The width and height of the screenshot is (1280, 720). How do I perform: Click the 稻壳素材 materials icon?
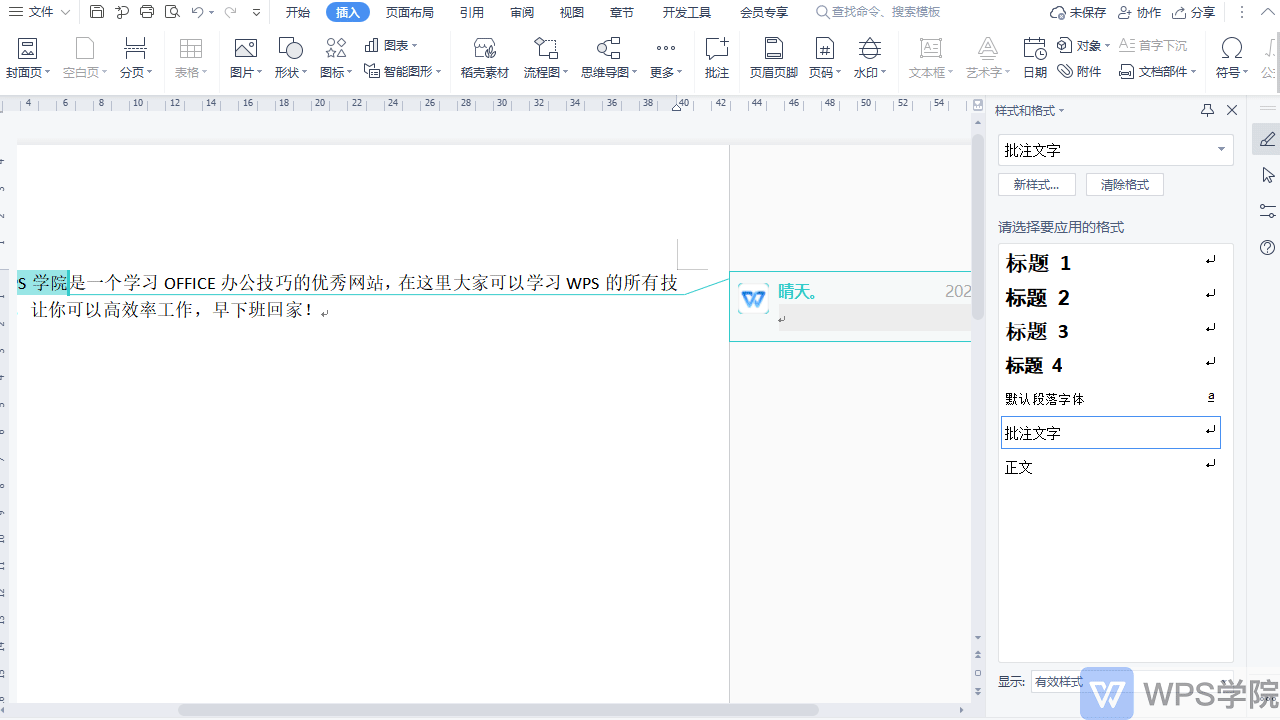[485, 57]
